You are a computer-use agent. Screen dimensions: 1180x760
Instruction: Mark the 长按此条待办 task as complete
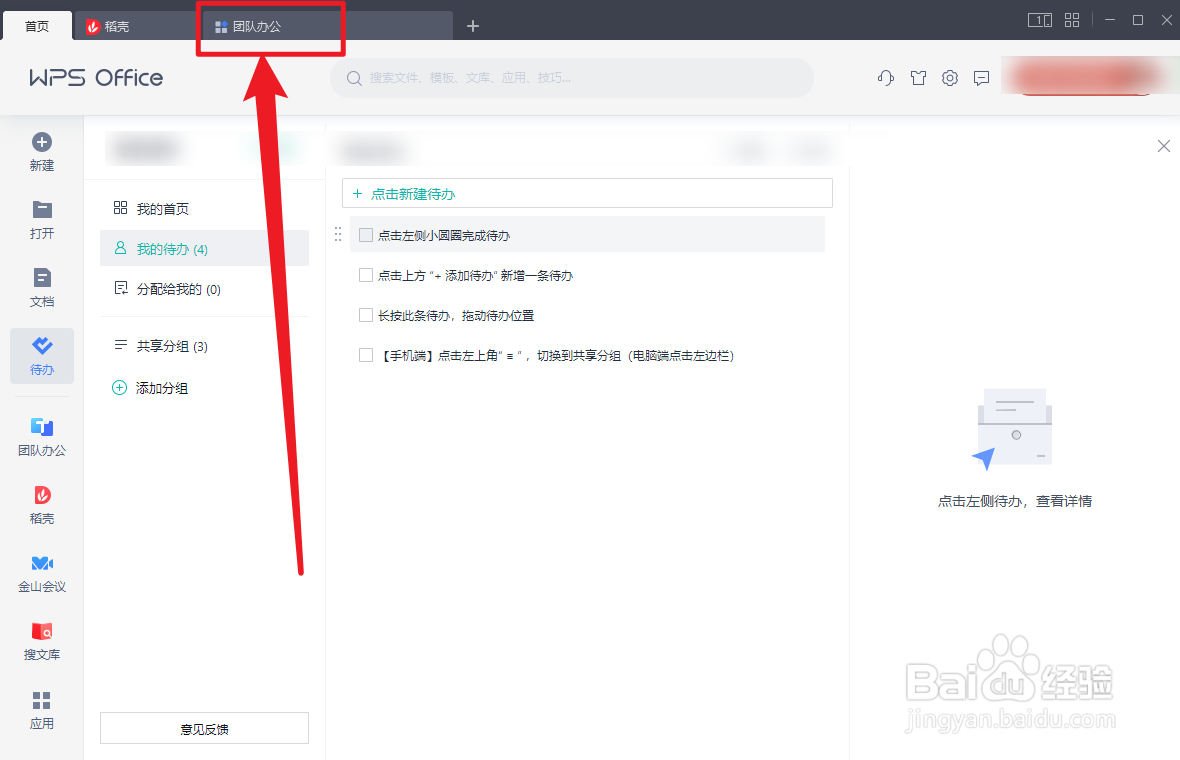point(365,314)
